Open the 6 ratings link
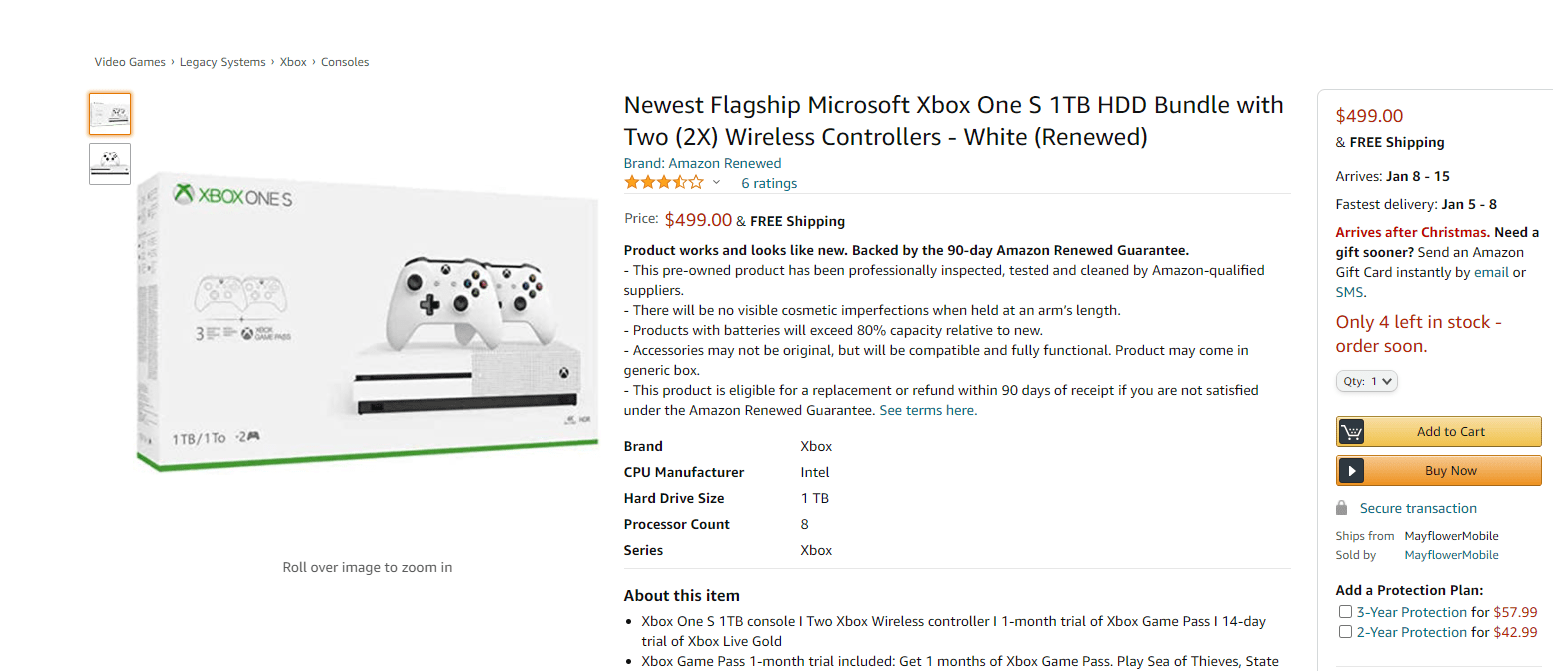 coord(768,182)
